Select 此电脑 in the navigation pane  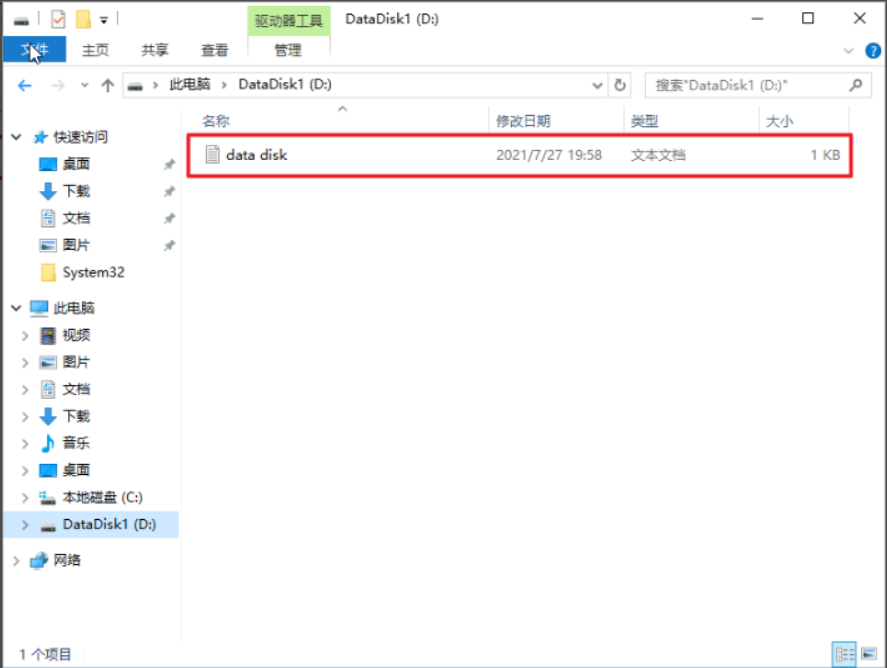click(74, 308)
